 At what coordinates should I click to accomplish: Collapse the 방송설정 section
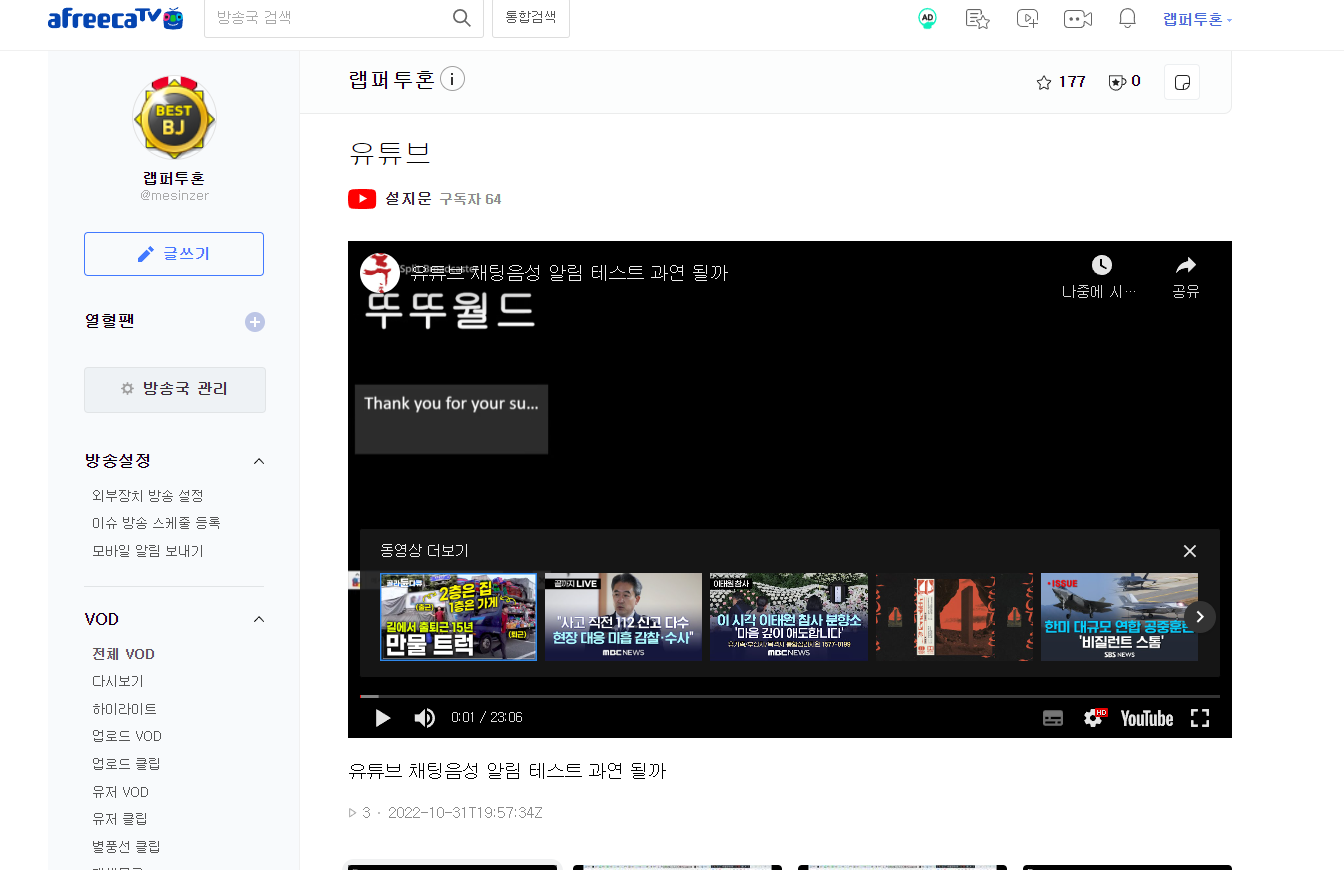[x=259, y=461]
